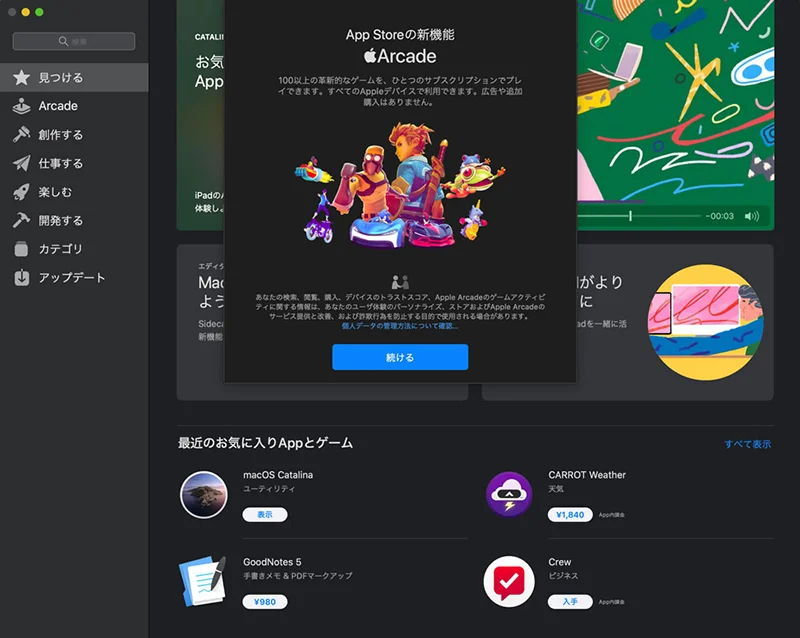
Task: Open 創作する via its paintbrush icon
Action: [21, 135]
